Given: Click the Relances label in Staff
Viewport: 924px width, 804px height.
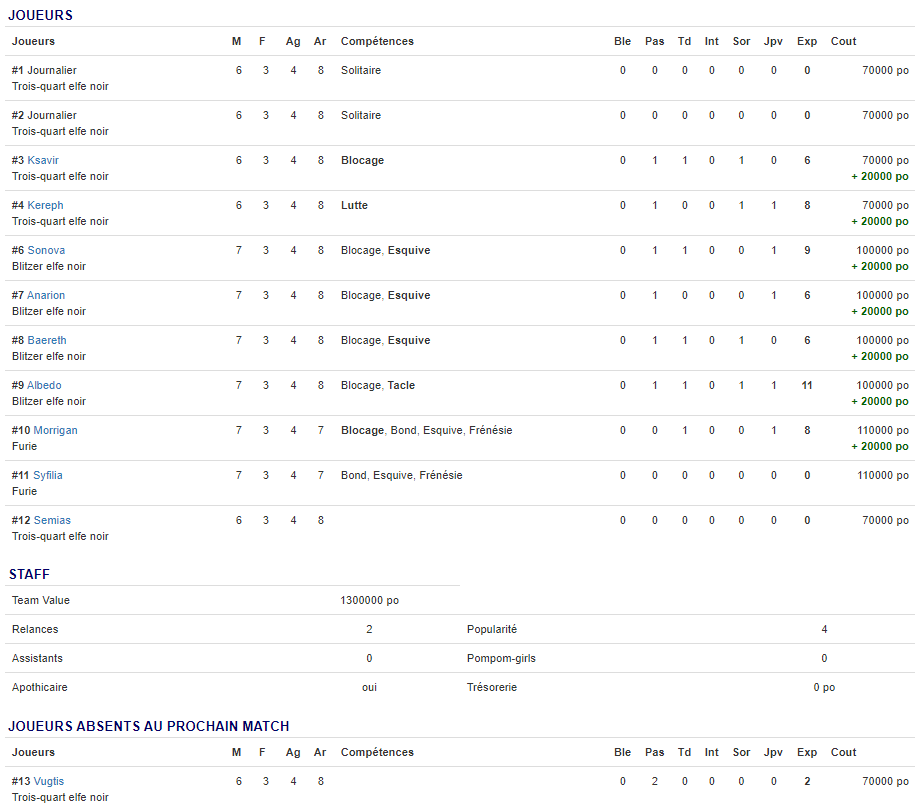Looking at the screenshot, I should [x=35, y=630].
